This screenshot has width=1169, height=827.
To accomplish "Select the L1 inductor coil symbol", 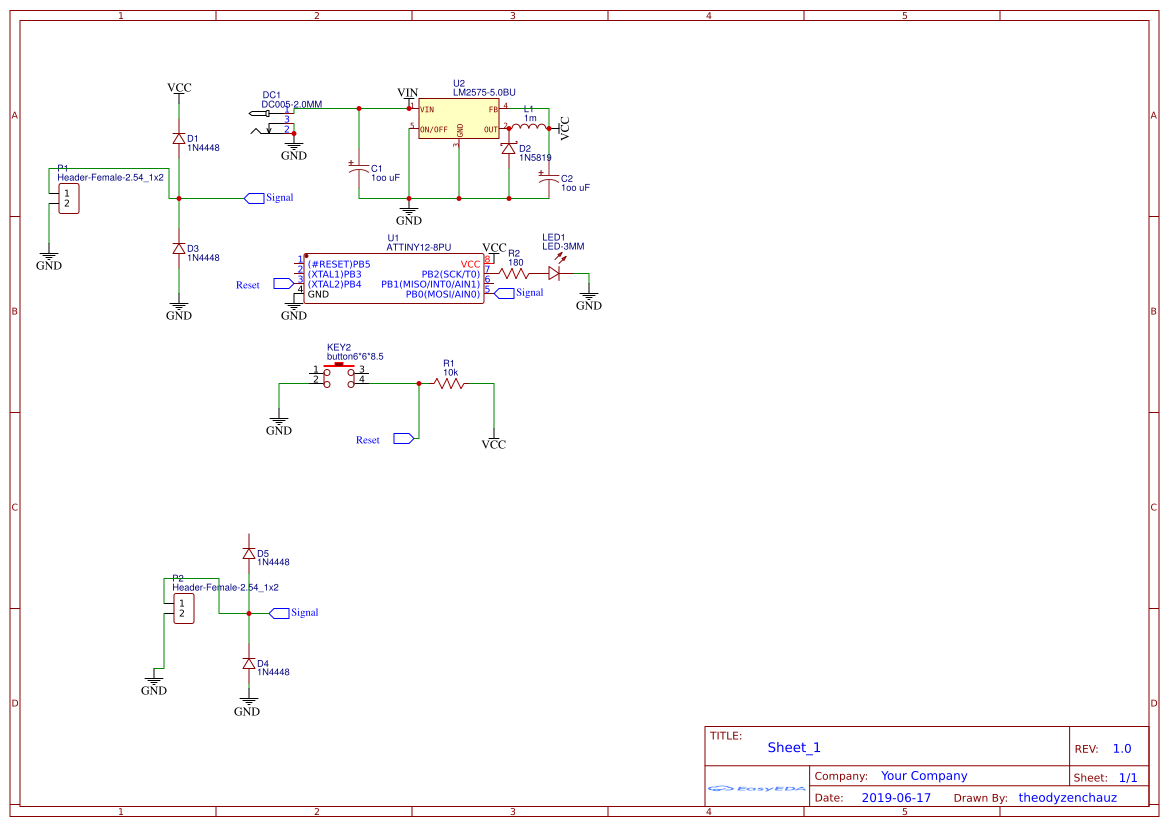I will [x=530, y=127].
